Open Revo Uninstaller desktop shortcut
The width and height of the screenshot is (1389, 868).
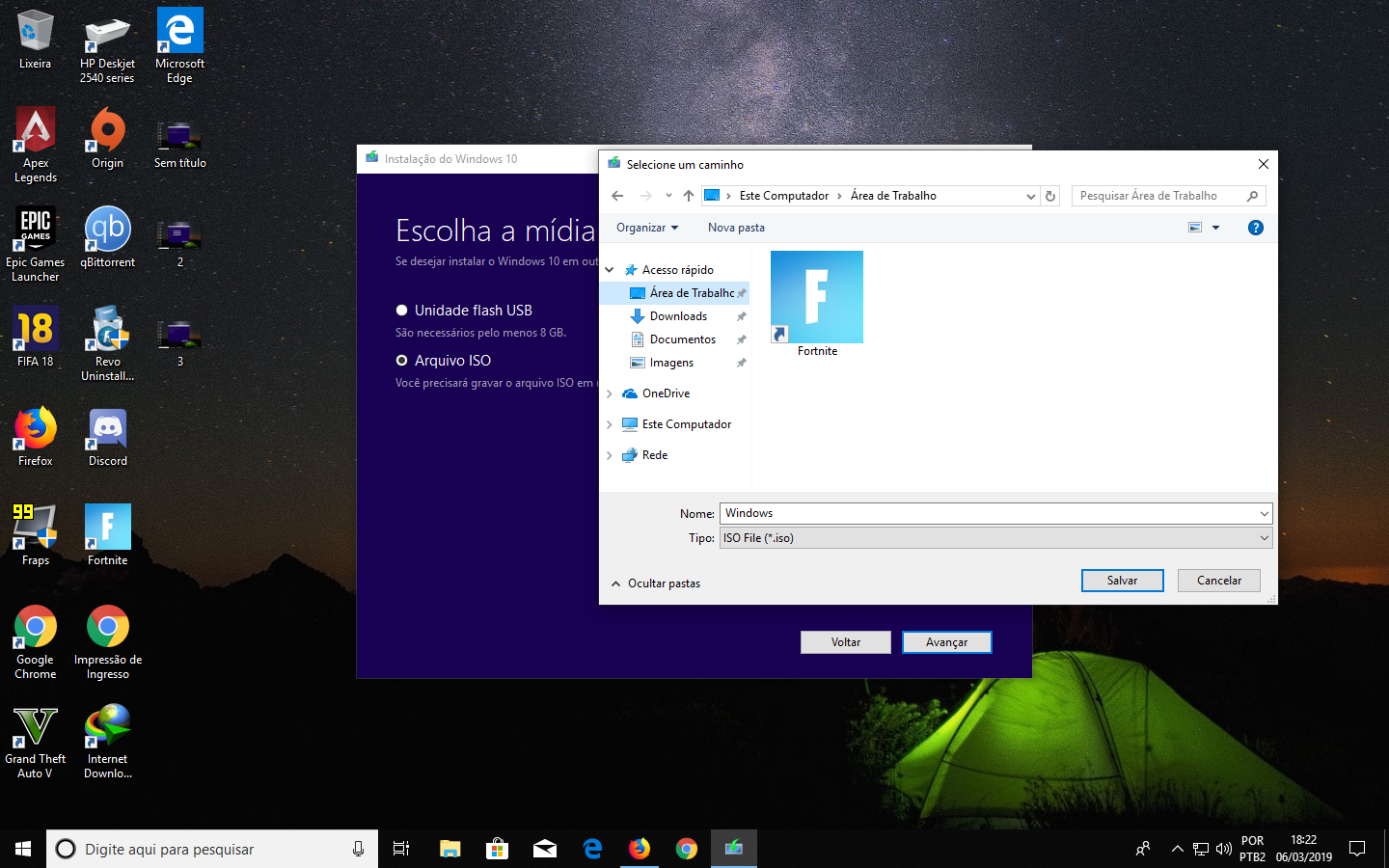107,343
